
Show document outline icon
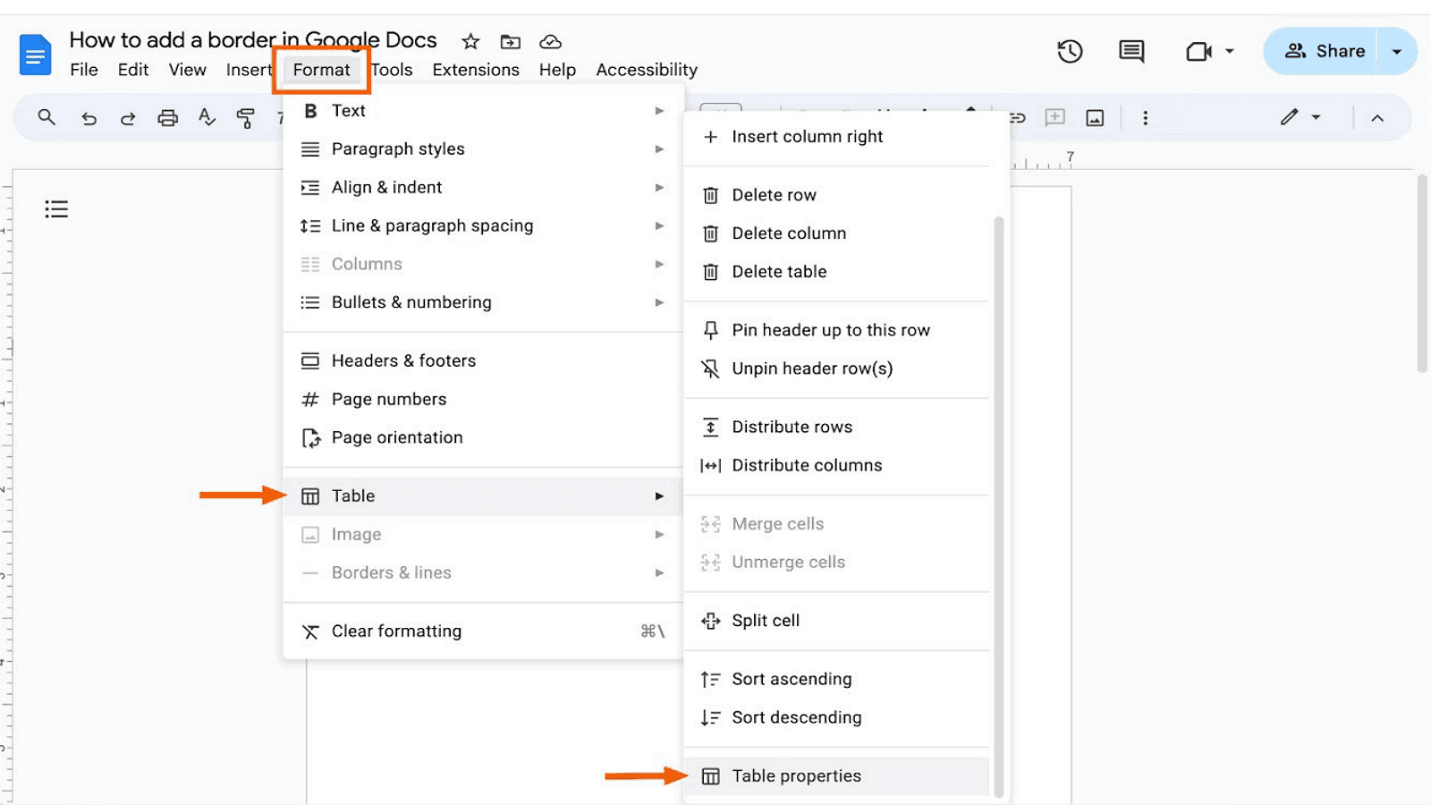[x=56, y=209]
